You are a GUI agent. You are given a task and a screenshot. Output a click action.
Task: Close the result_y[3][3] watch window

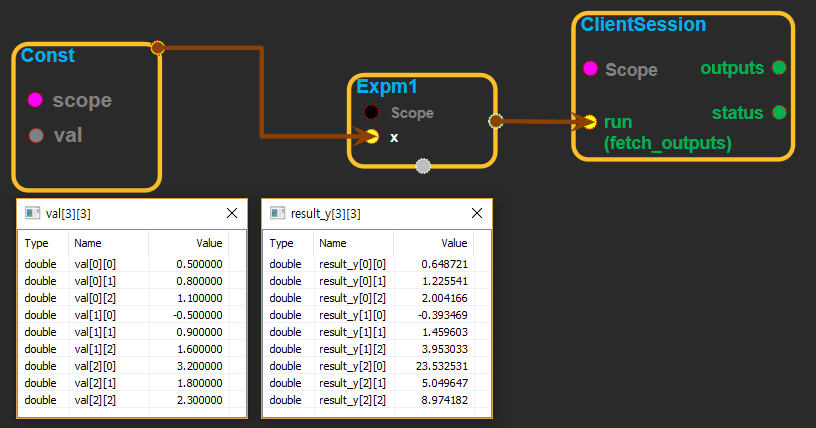pyautogui.click(x=477, y=213)
